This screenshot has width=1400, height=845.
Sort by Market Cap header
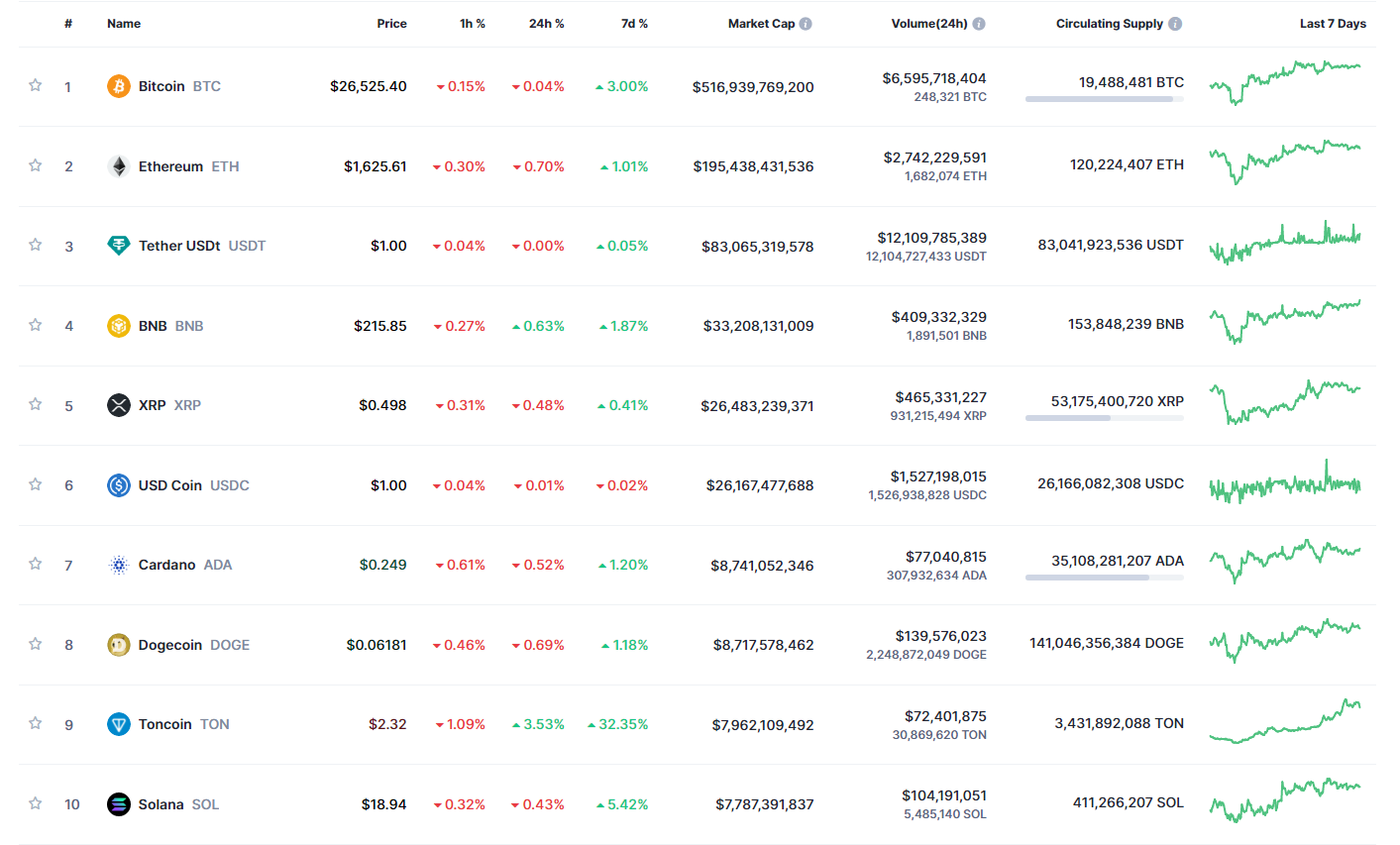point(761,24)
